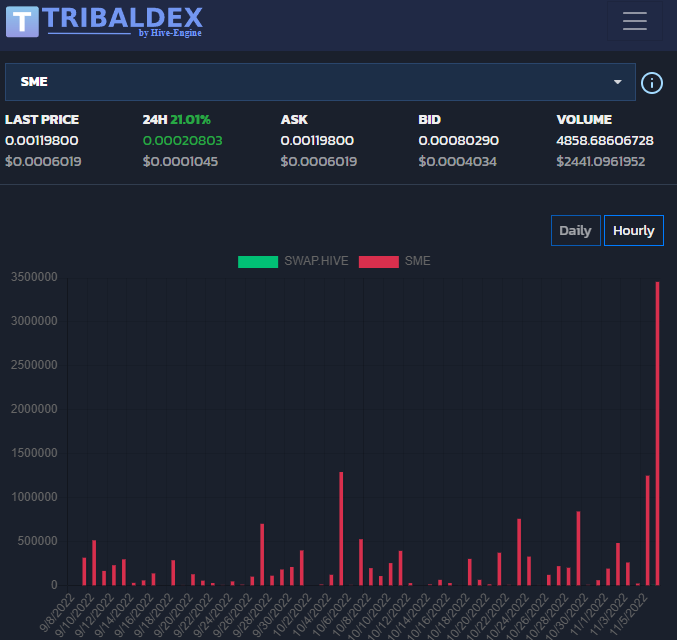Click the 500000 y-axis label
Viewport: 677px width, 640px height.
pyautogui.click(x=38, y=541)
